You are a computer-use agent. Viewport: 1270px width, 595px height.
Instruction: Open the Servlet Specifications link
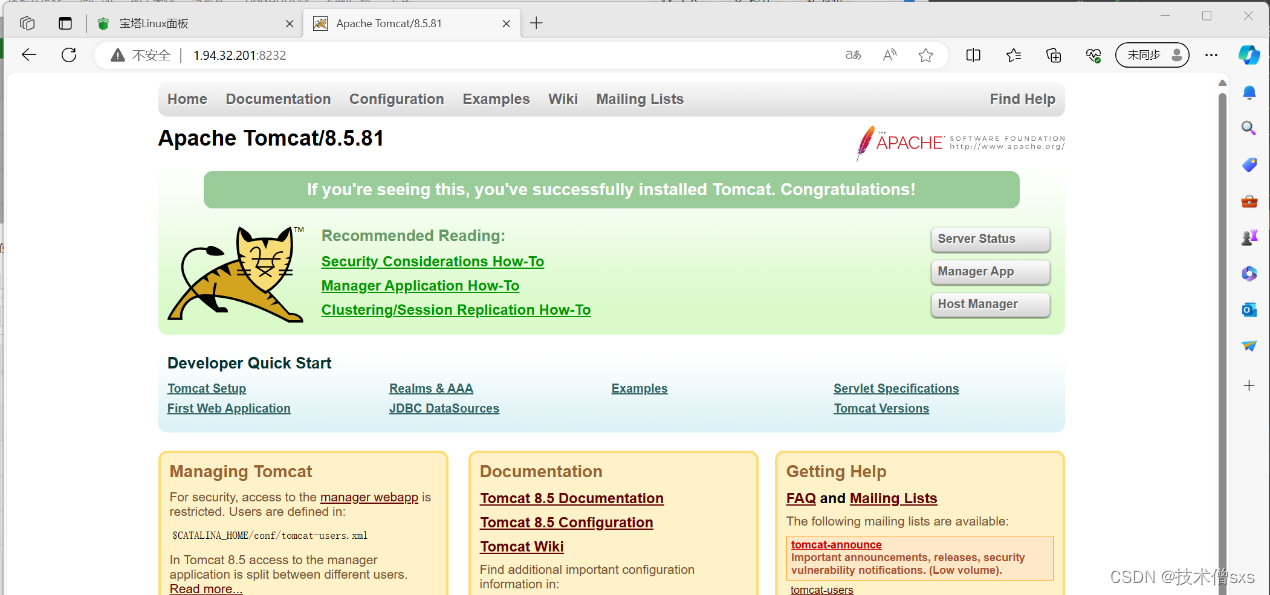896,389
